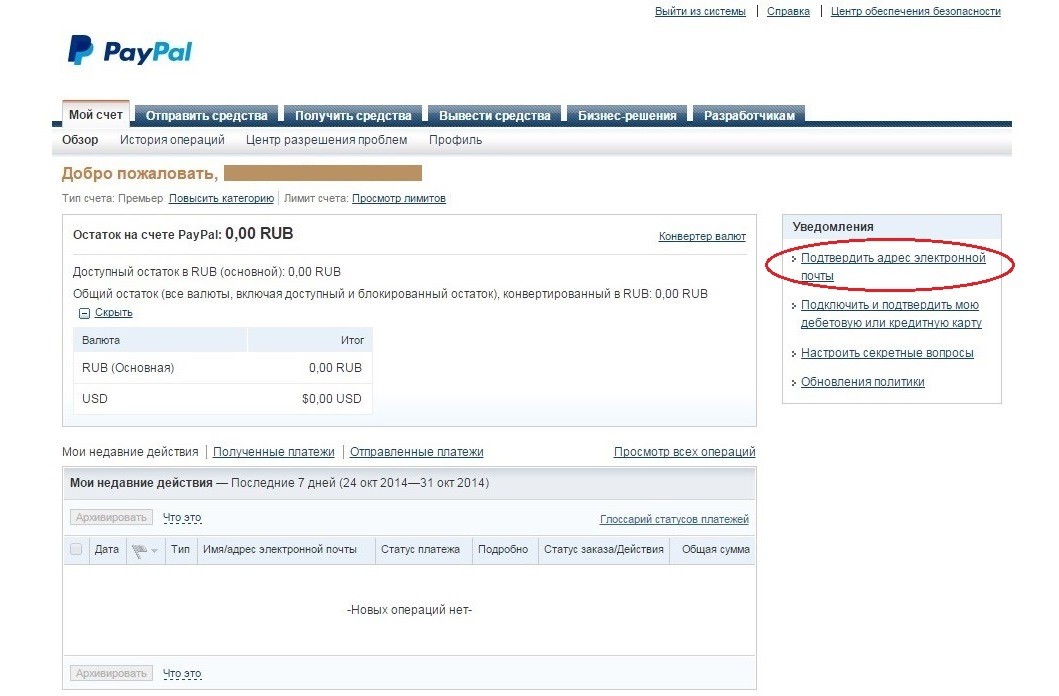This screenshot has height=696, width=1059.
Task: Click the RUB (Основная) row
Action: [x=223, y=368]
